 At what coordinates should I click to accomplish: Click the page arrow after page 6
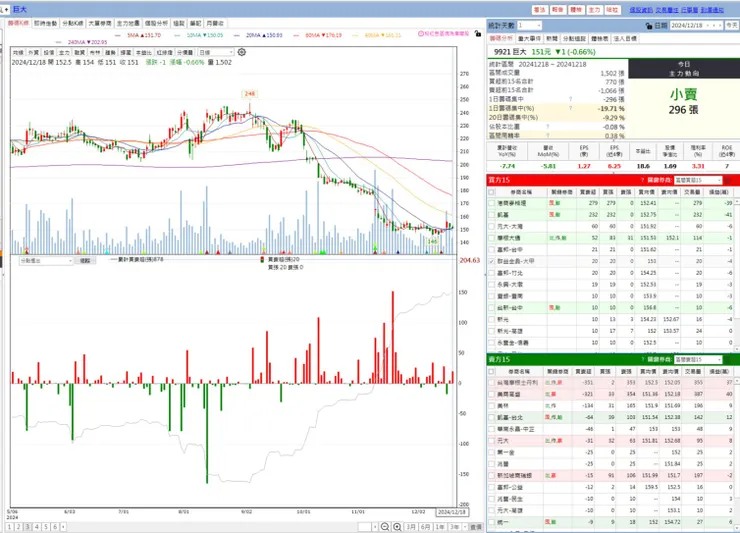63,526
